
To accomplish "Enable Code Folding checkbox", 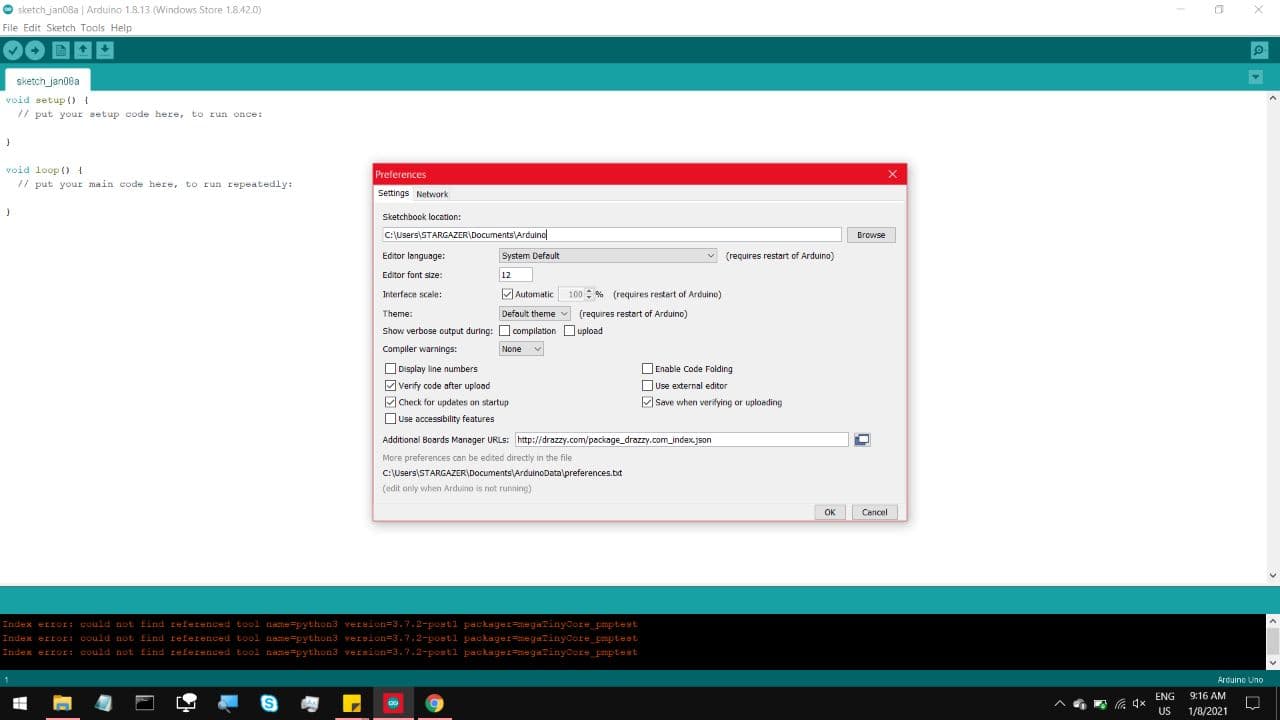I will pyautogui.click(x=648, y=369).
